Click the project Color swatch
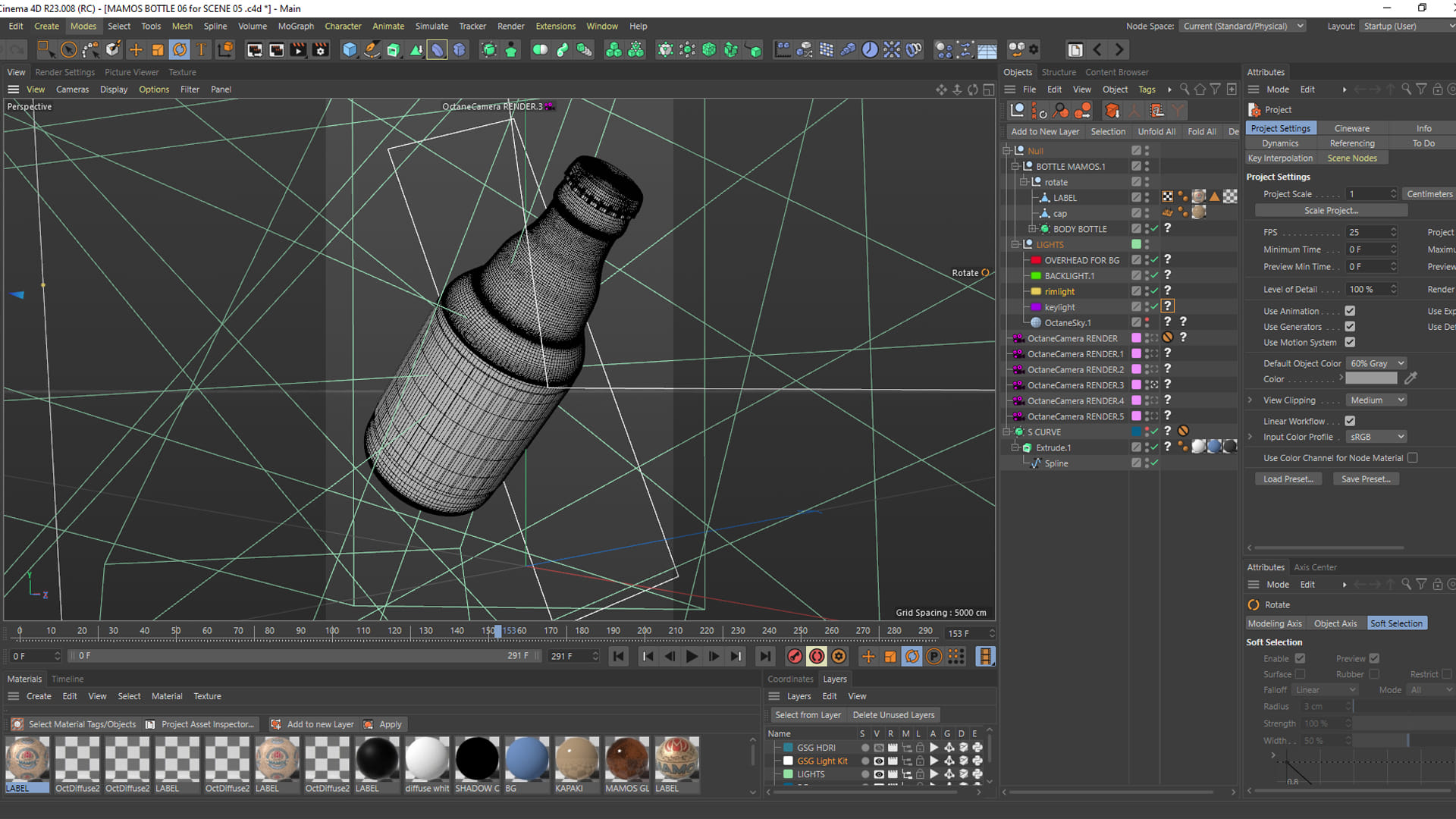This screenshot has width=1456, height=819. click(x=1371, y=378)
